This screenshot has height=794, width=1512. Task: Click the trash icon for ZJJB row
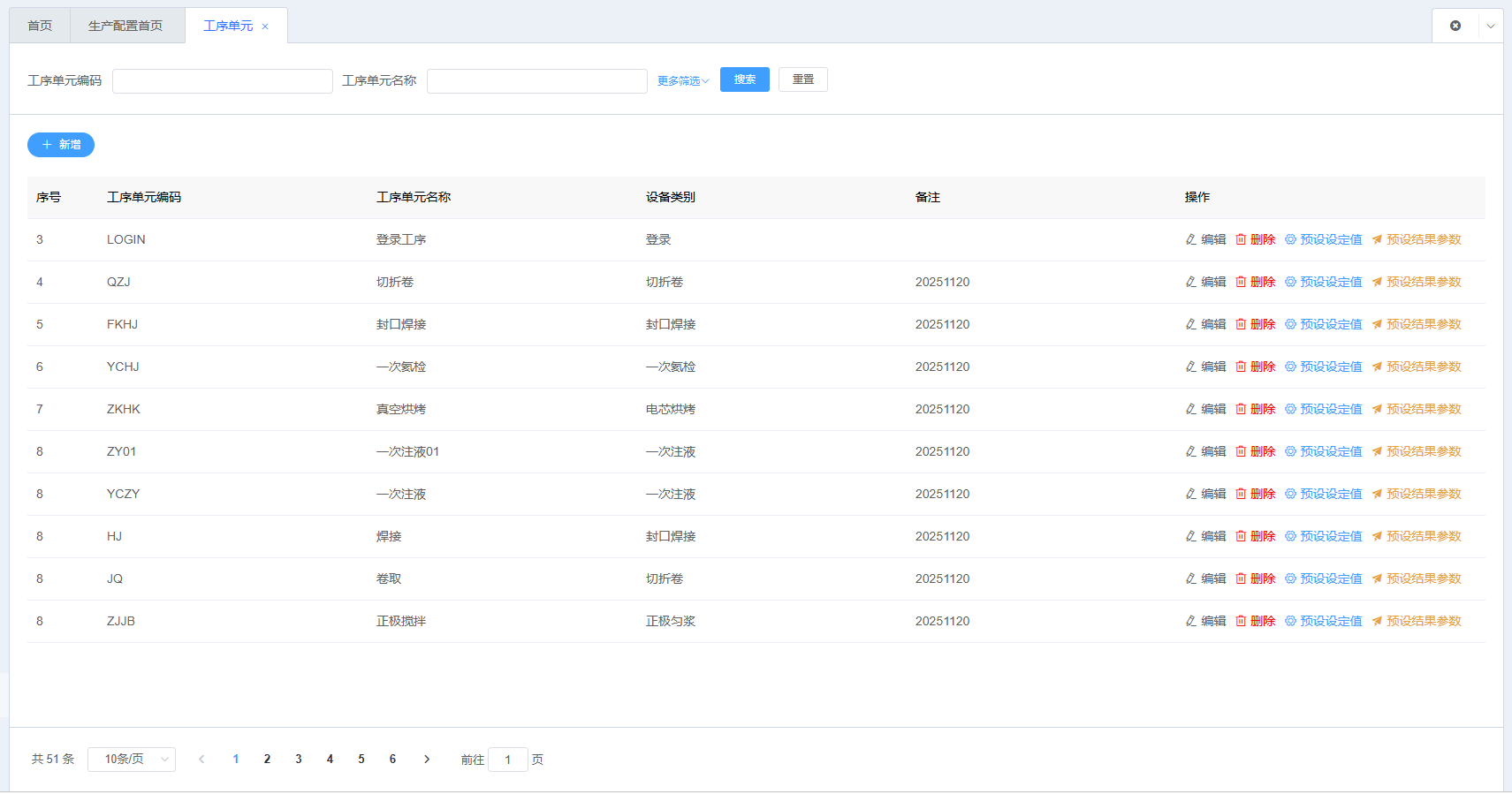click(x=1241, y=621)
